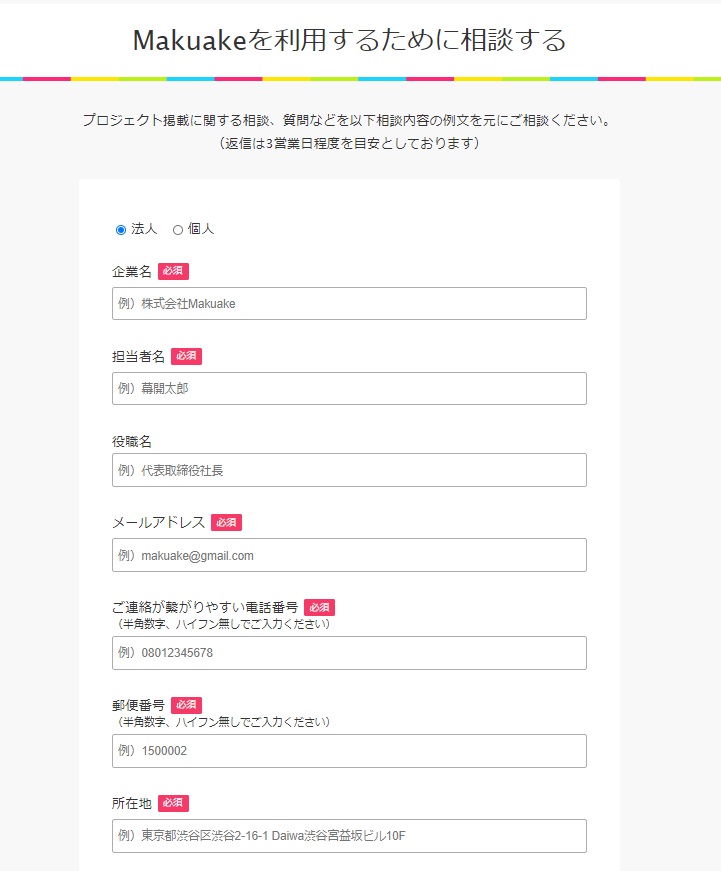Click the 必須 badge beside 担当者名
Screen dimensions: 721x871
186,356
